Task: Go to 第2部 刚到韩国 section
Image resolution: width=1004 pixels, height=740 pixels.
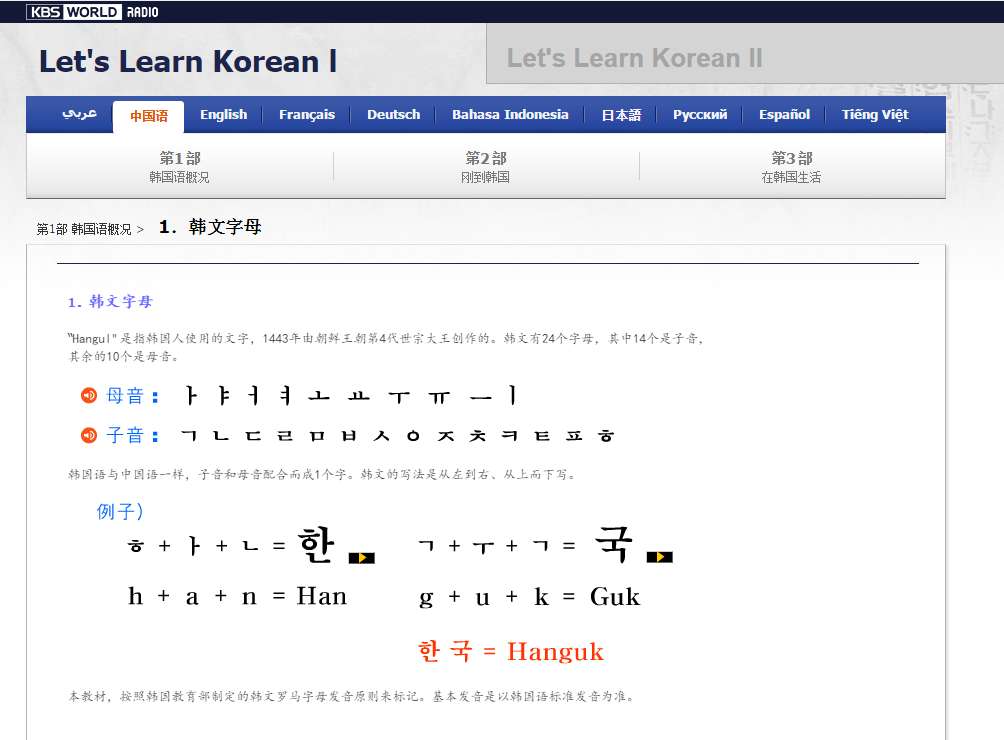Action: point(486,167)
